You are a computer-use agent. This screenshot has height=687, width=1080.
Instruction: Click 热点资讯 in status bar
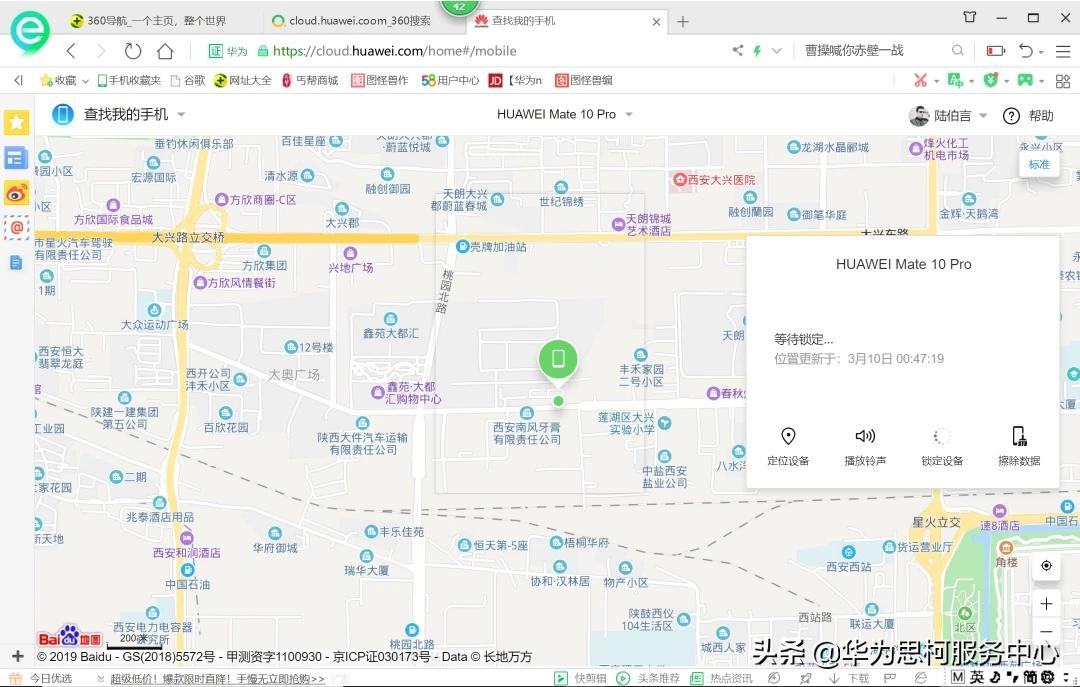[720, 678]
